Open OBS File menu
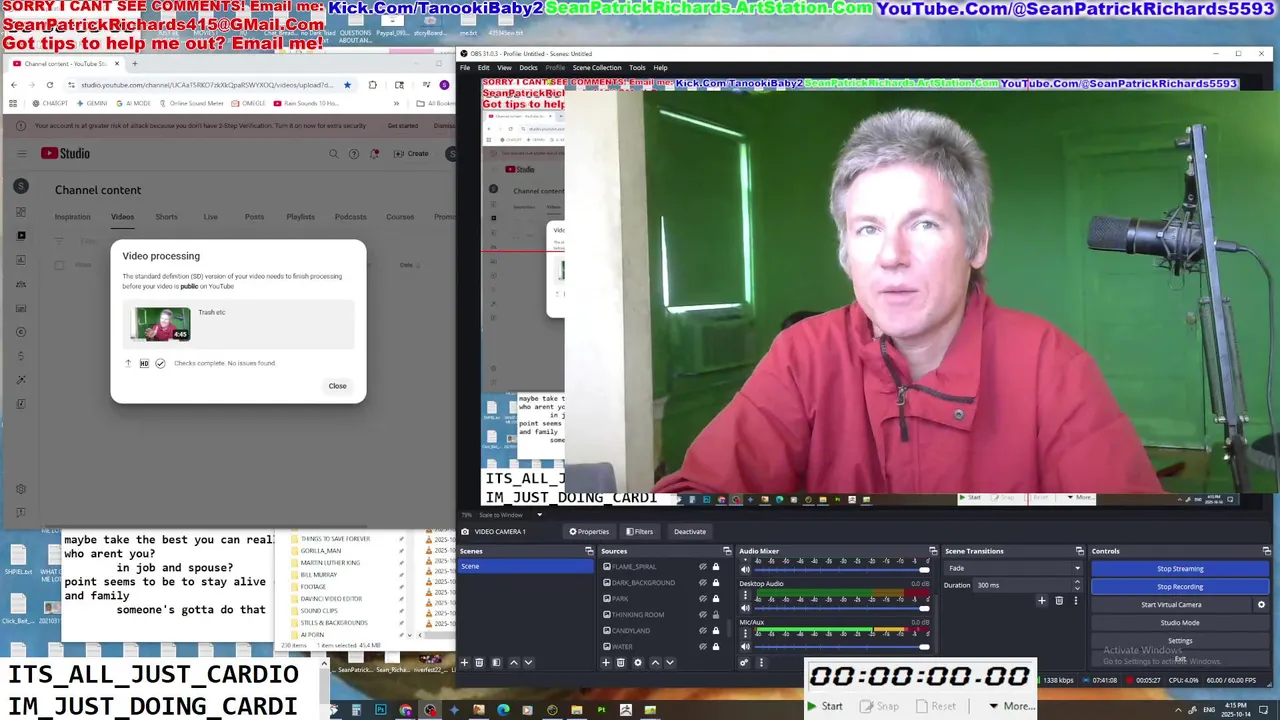The image size is (1280, 720). [465, 68]
